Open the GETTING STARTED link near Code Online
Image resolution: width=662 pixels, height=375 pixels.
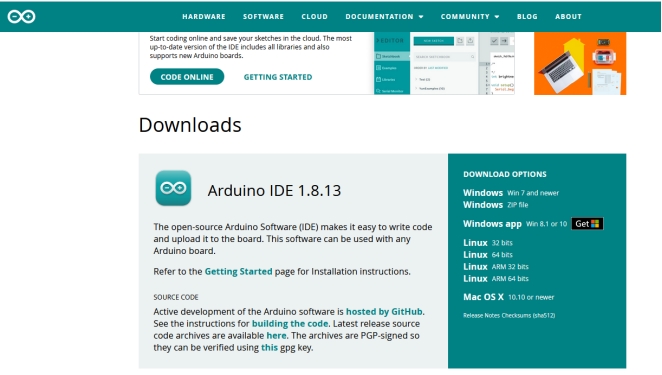[278, 77]
